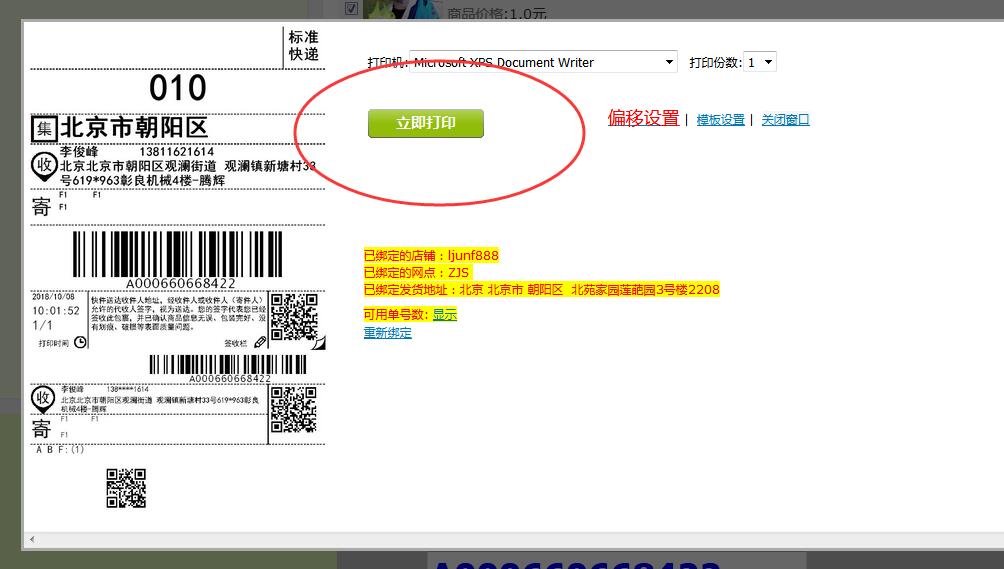Click the QR code beside delivery notice text
Image resolution: width=1004 pixels, height=569 pixels.
coord(294,316)
